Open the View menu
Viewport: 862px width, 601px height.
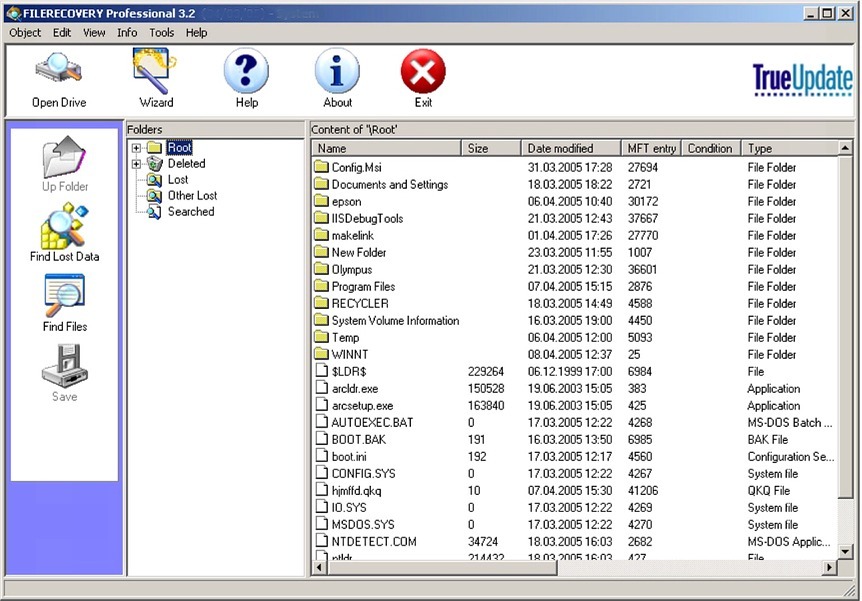[94, 32]
